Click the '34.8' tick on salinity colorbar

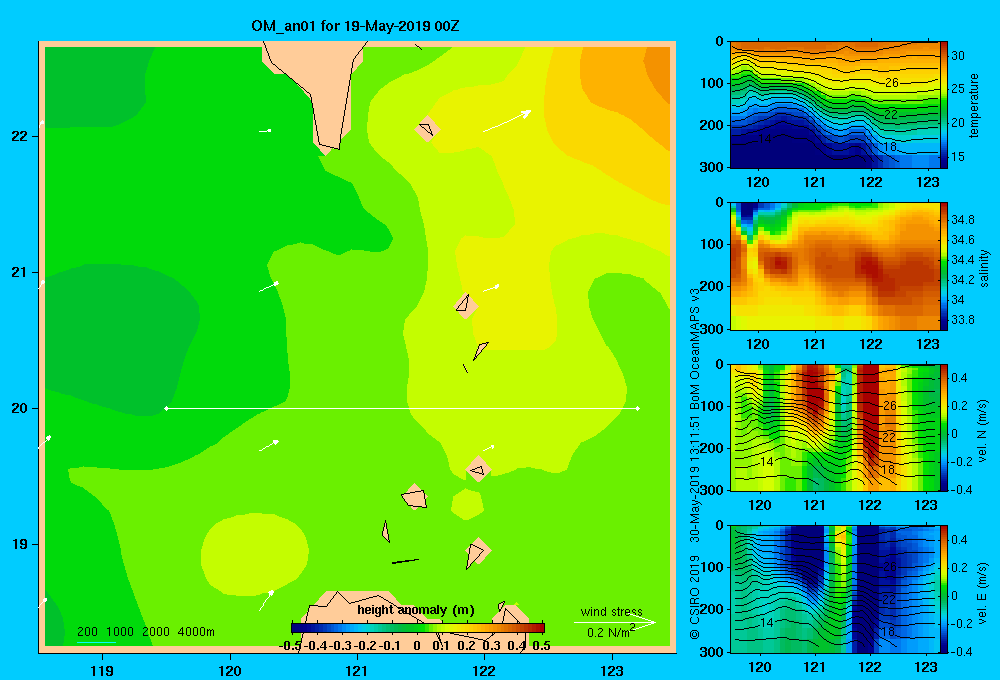click(x=962, y=220)
